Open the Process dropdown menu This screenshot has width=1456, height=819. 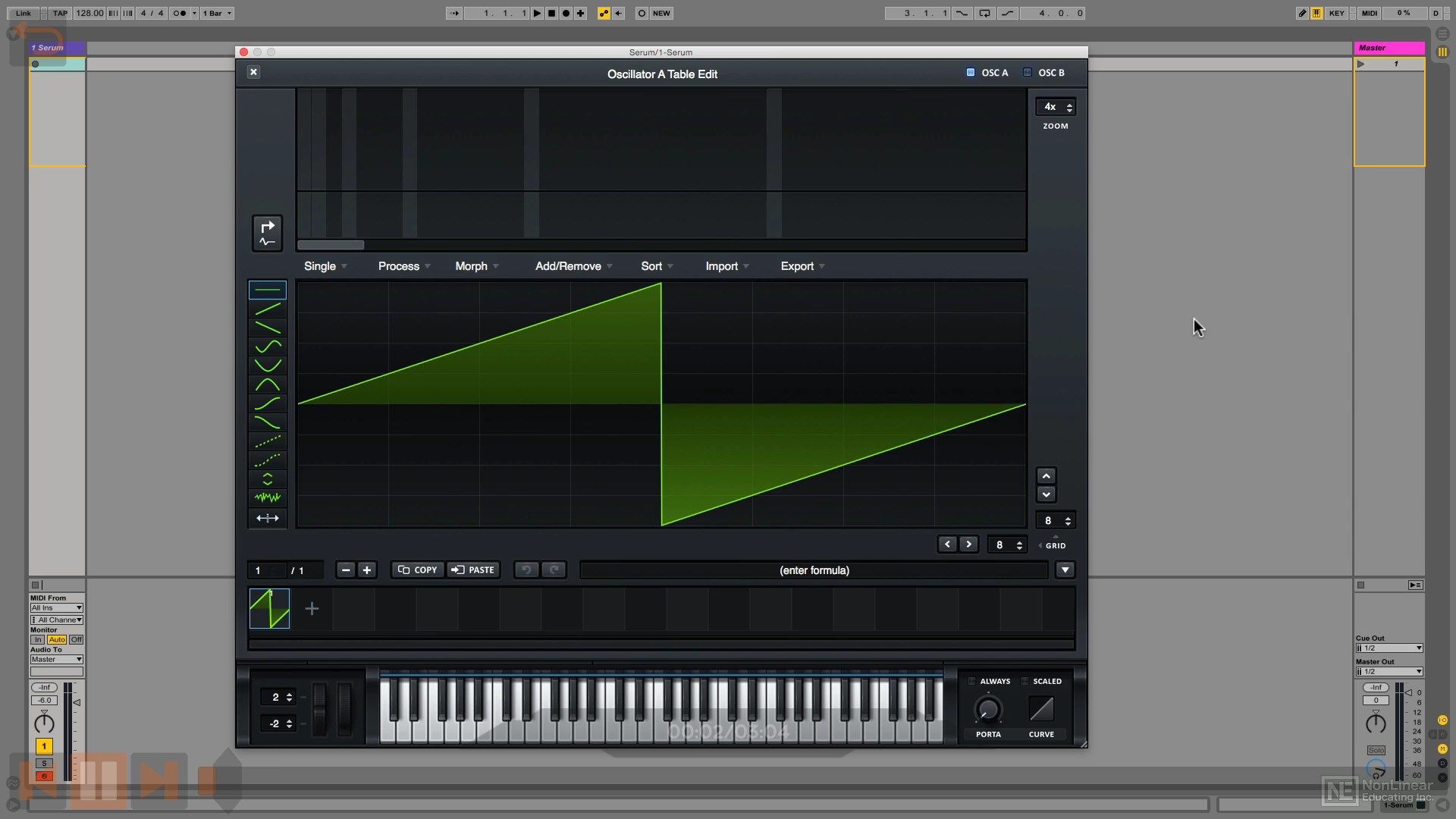[x=404, y=266]
